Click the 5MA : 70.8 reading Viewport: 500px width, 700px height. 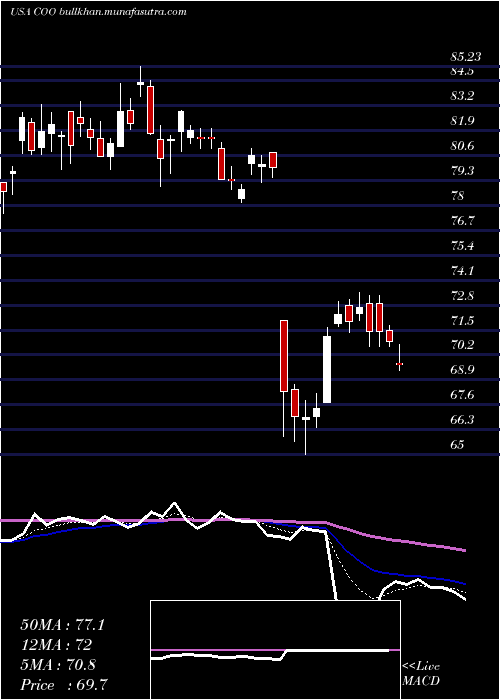click(58, 665)
